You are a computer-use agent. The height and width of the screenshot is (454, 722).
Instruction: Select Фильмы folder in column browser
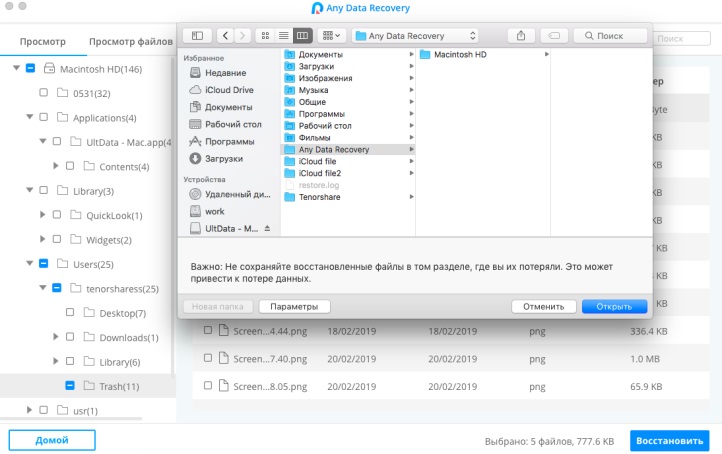pyautogui.click(x=348, y=138)
